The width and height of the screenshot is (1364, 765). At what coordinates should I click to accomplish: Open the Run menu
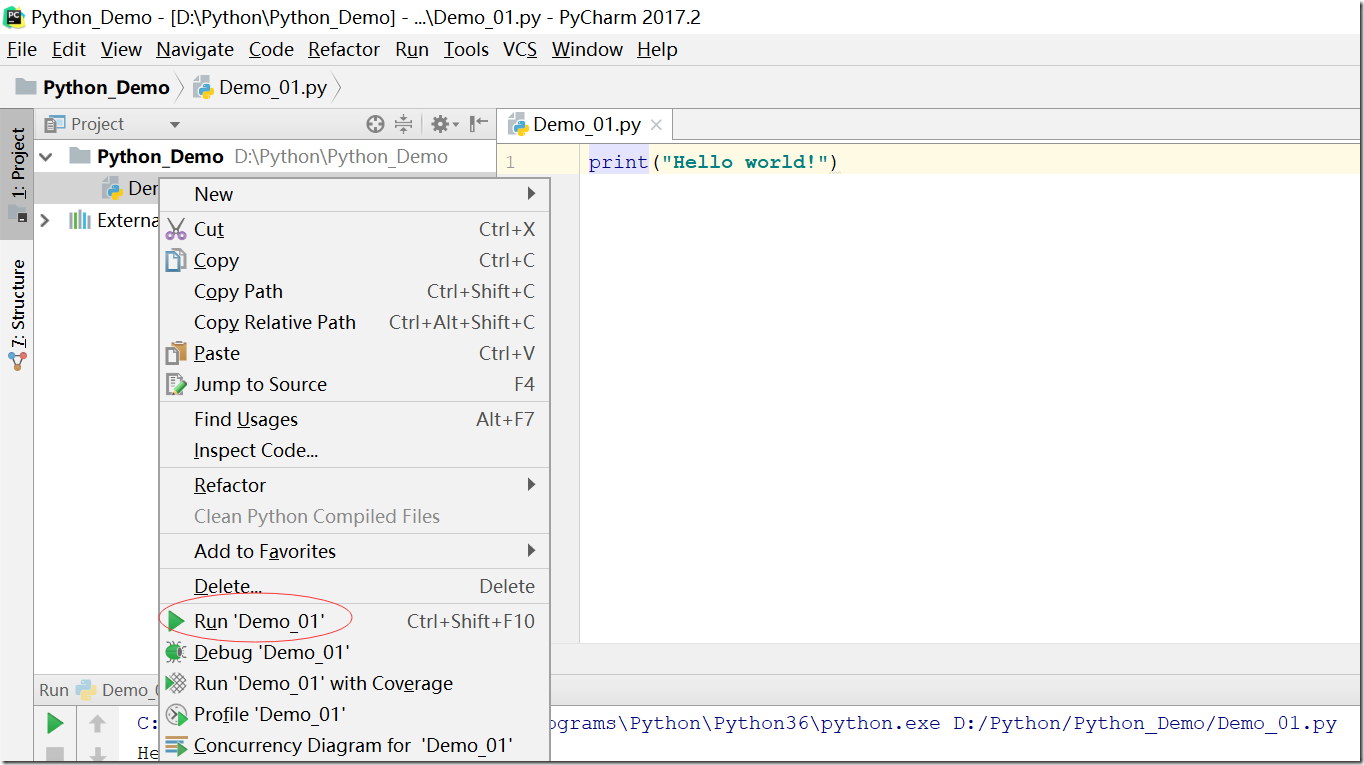[412, 49]
